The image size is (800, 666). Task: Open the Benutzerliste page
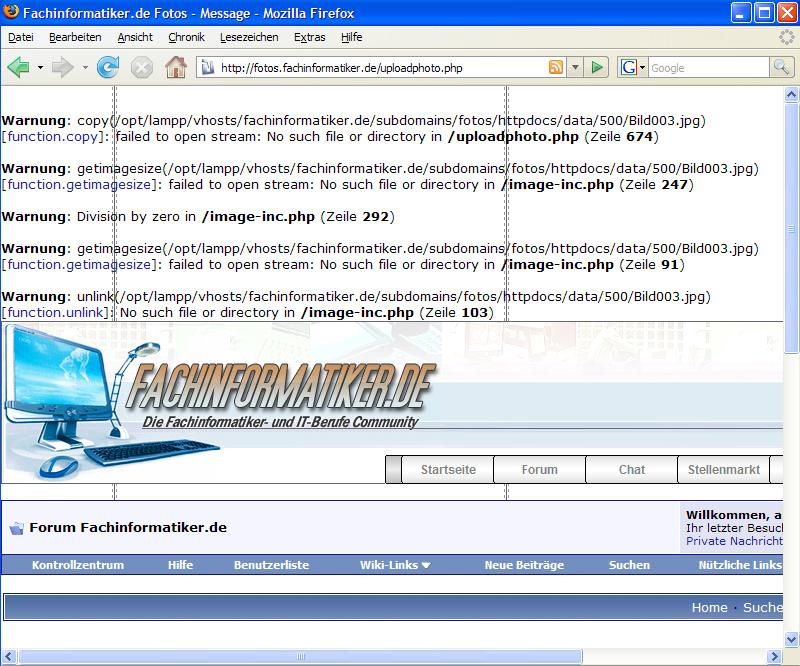pyautogui.click(x=271, y=565)
